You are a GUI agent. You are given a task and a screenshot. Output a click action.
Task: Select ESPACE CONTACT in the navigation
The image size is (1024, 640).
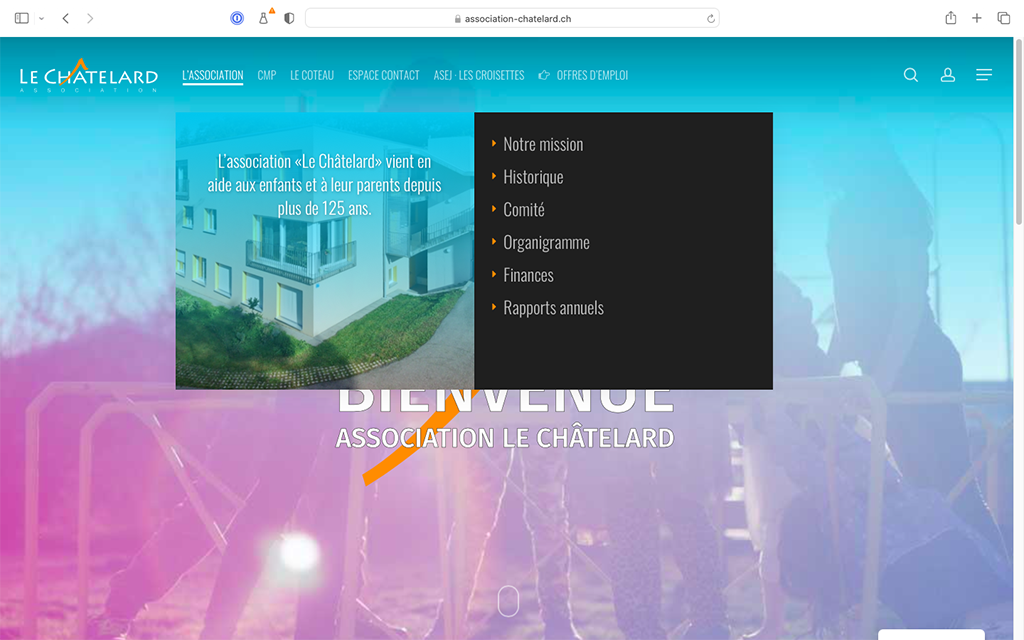click(x=384, y=74)
